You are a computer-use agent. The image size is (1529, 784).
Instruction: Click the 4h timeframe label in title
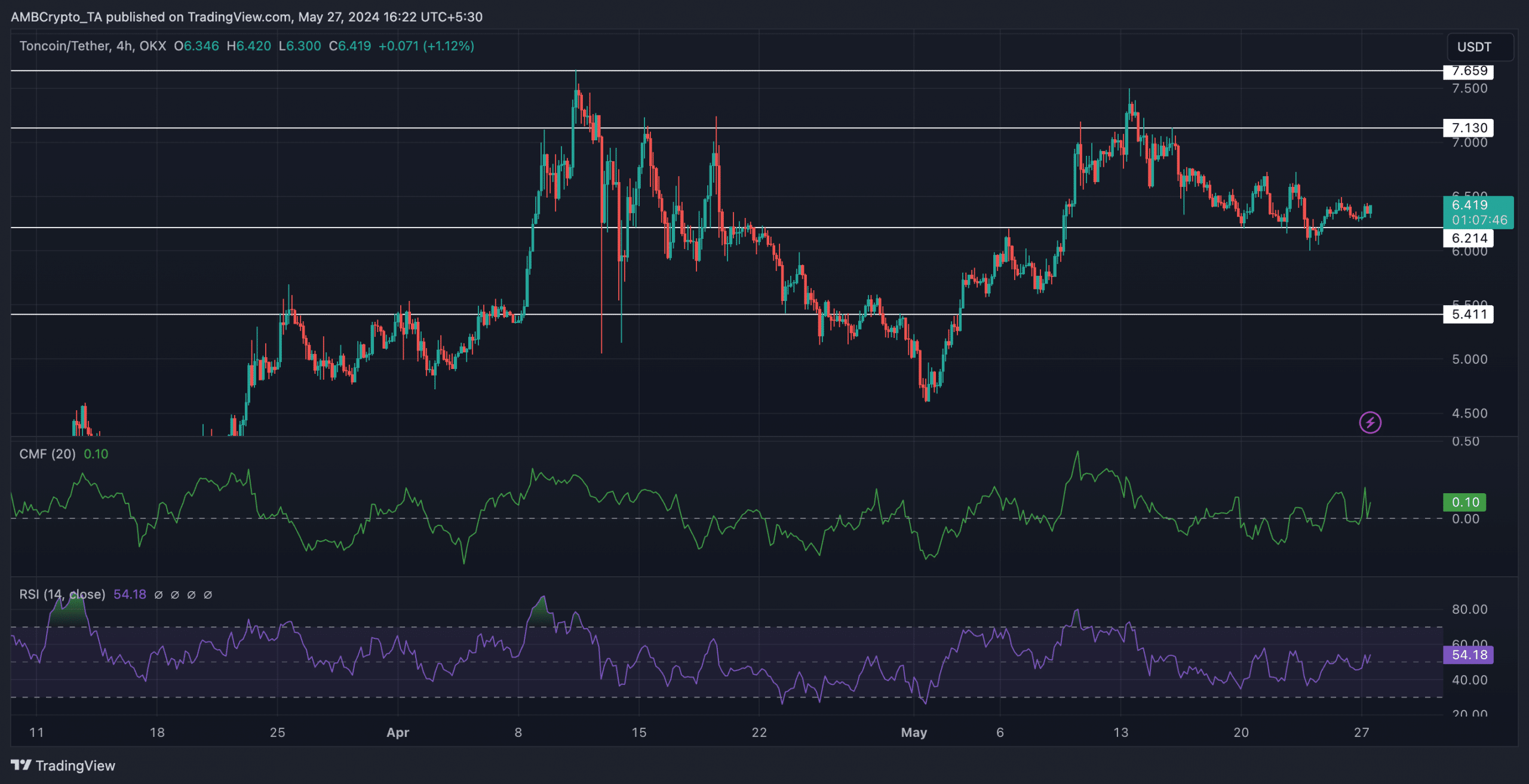point(124,46)
